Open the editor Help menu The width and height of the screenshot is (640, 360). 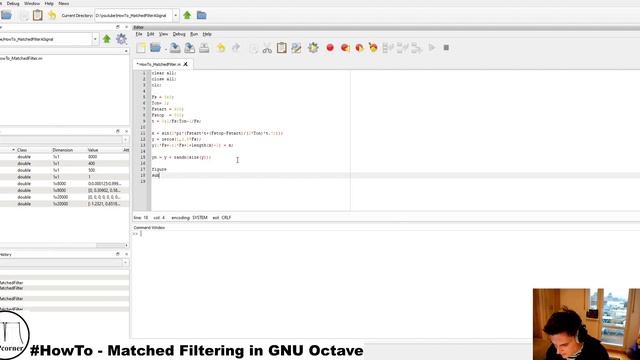207,34
